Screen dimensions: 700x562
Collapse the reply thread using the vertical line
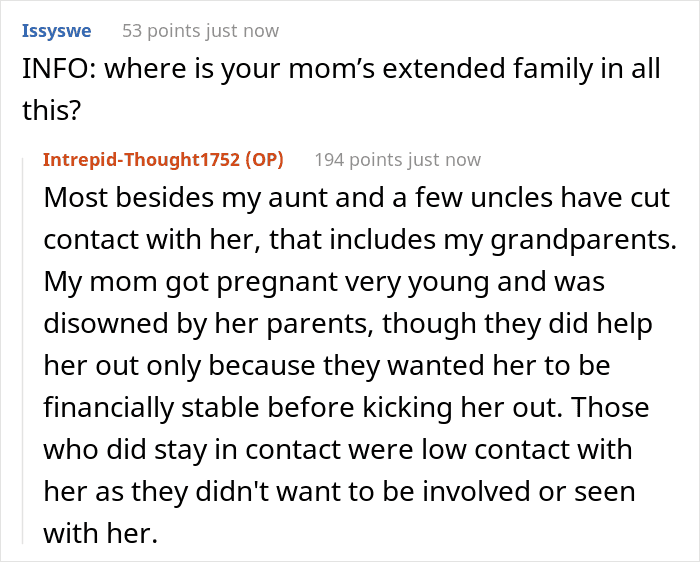26,350
